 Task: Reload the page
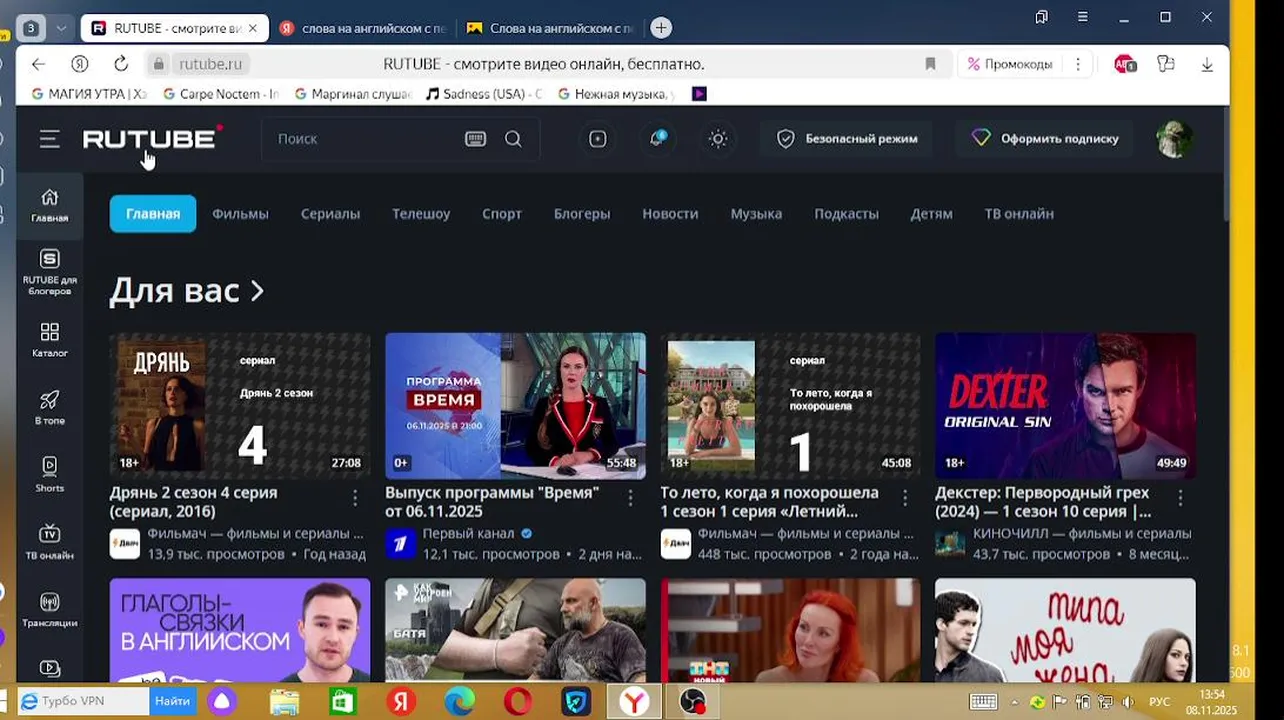121,64
